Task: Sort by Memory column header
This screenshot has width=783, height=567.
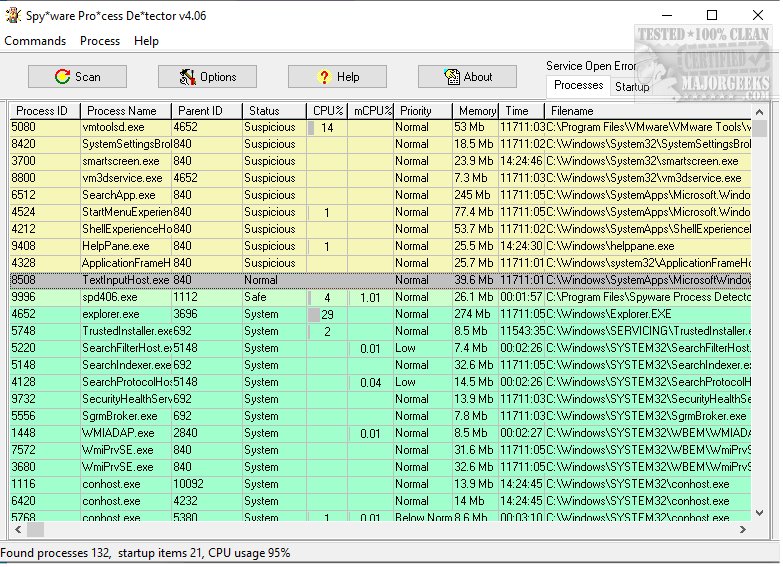Action: [475, 111]
